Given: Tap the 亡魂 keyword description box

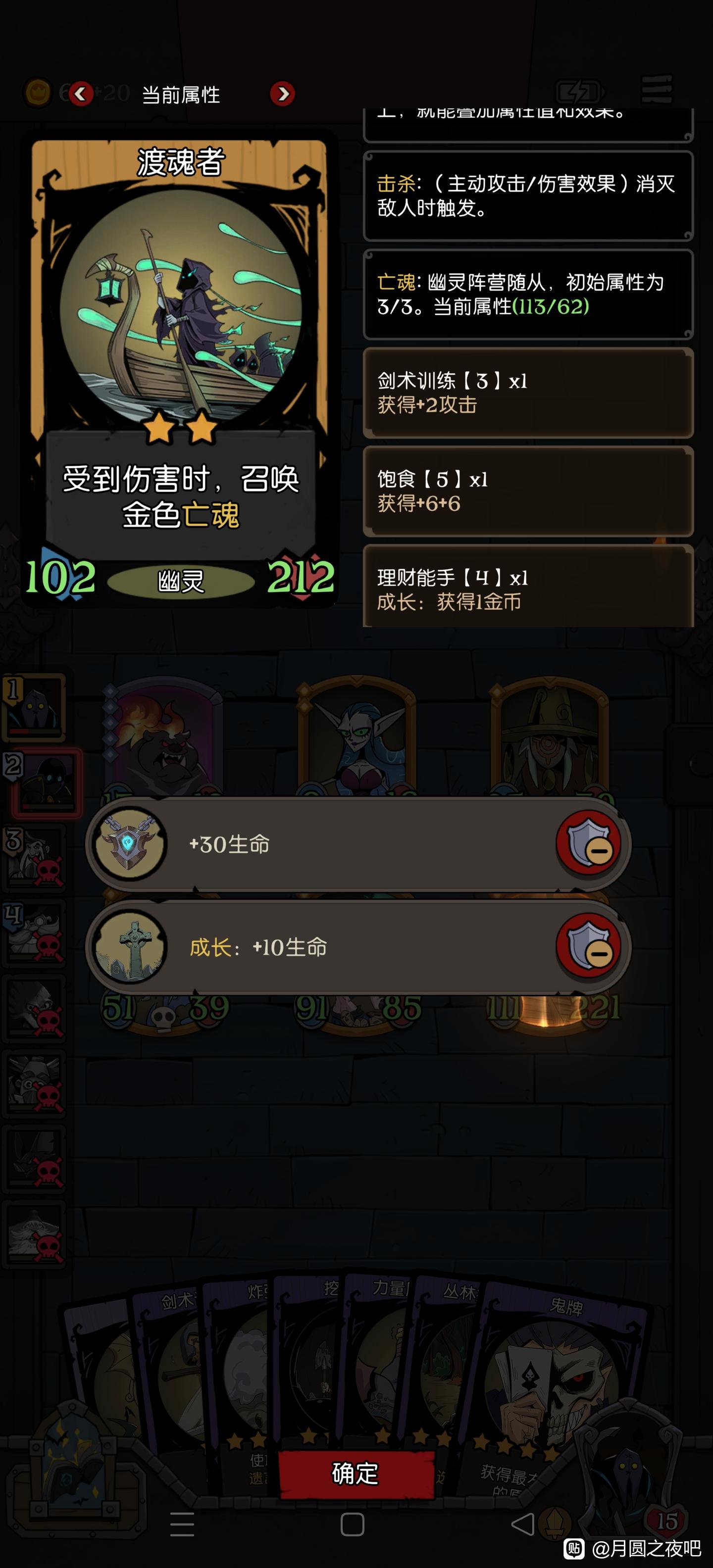Looking at the screenshot, I should point(528,294).
